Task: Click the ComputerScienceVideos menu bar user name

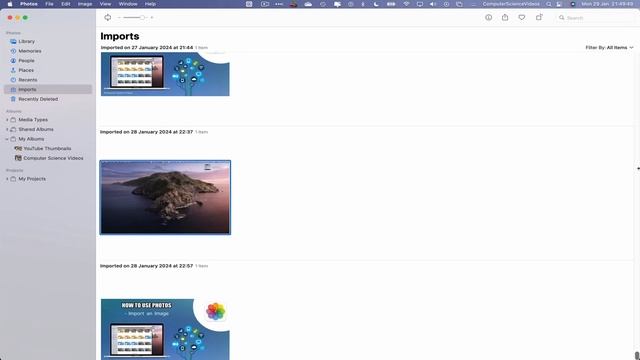Action: click(x=511, y=4)
